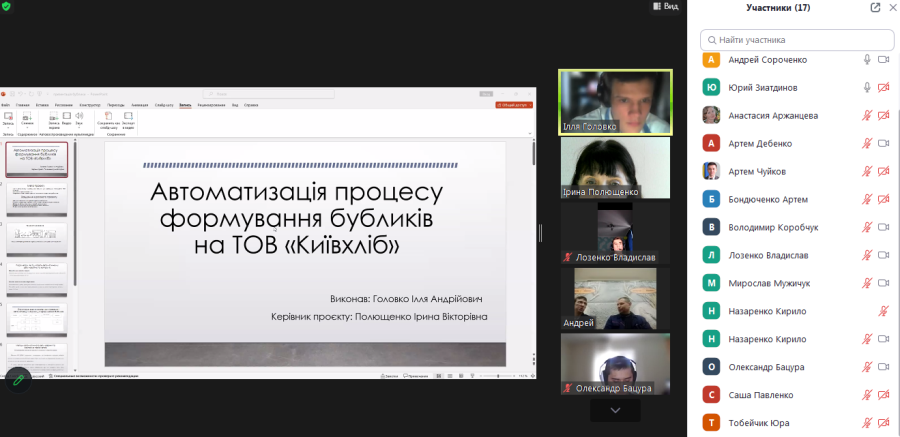Select slide 1 thumbnail in PowerPoint
900x437 pixels.
37,159
